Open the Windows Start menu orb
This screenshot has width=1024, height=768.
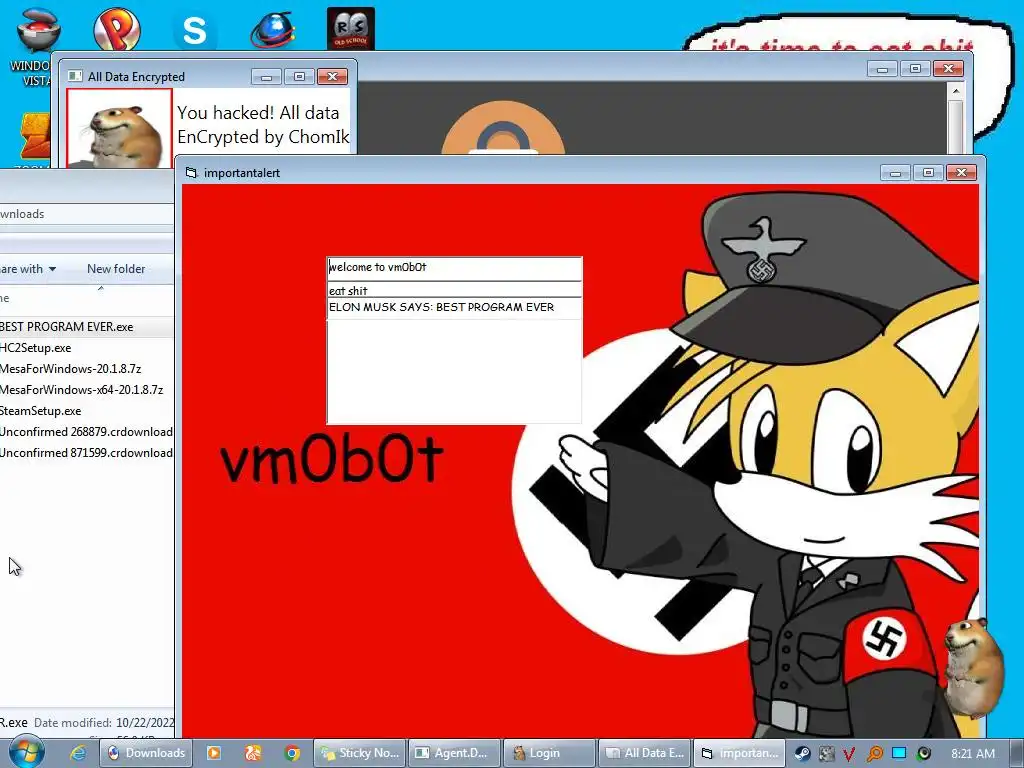[x=26, y=752]
